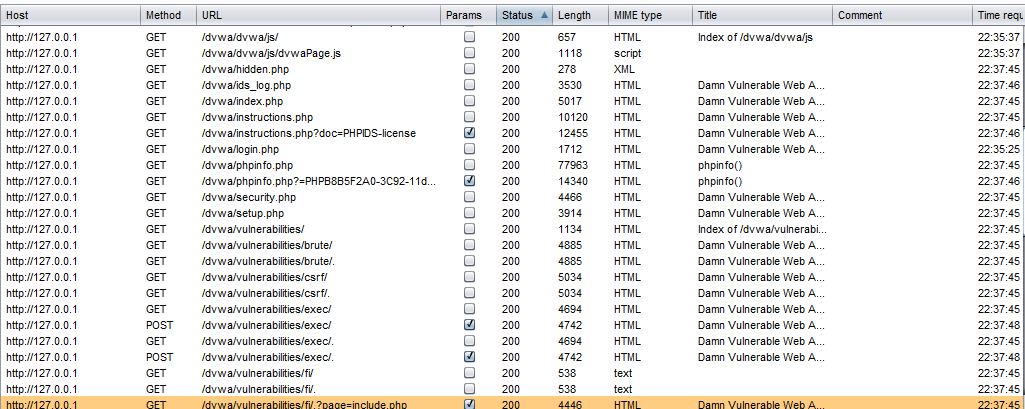Select the /dvwa/setup.php URL
This screenshot has width=1025, height=409.
(243, 213)
